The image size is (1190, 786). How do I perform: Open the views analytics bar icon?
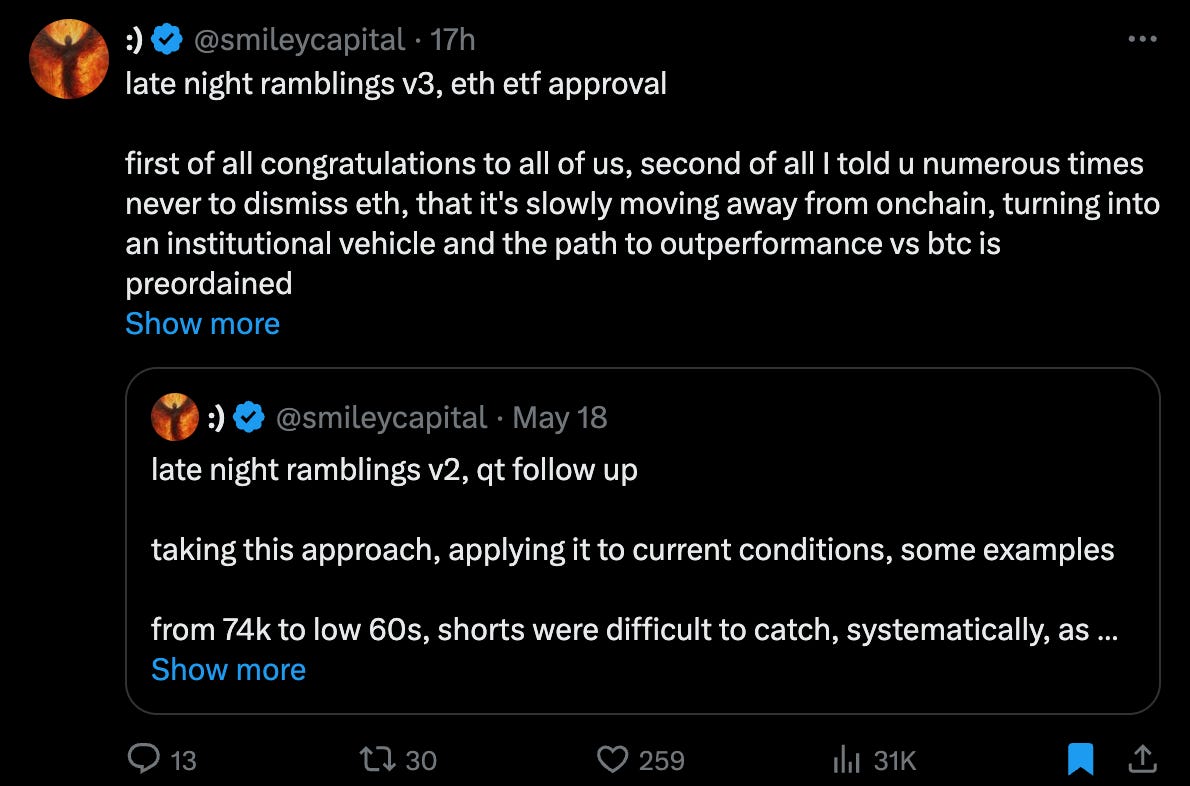pyautogui.click(x=846, y=759)
